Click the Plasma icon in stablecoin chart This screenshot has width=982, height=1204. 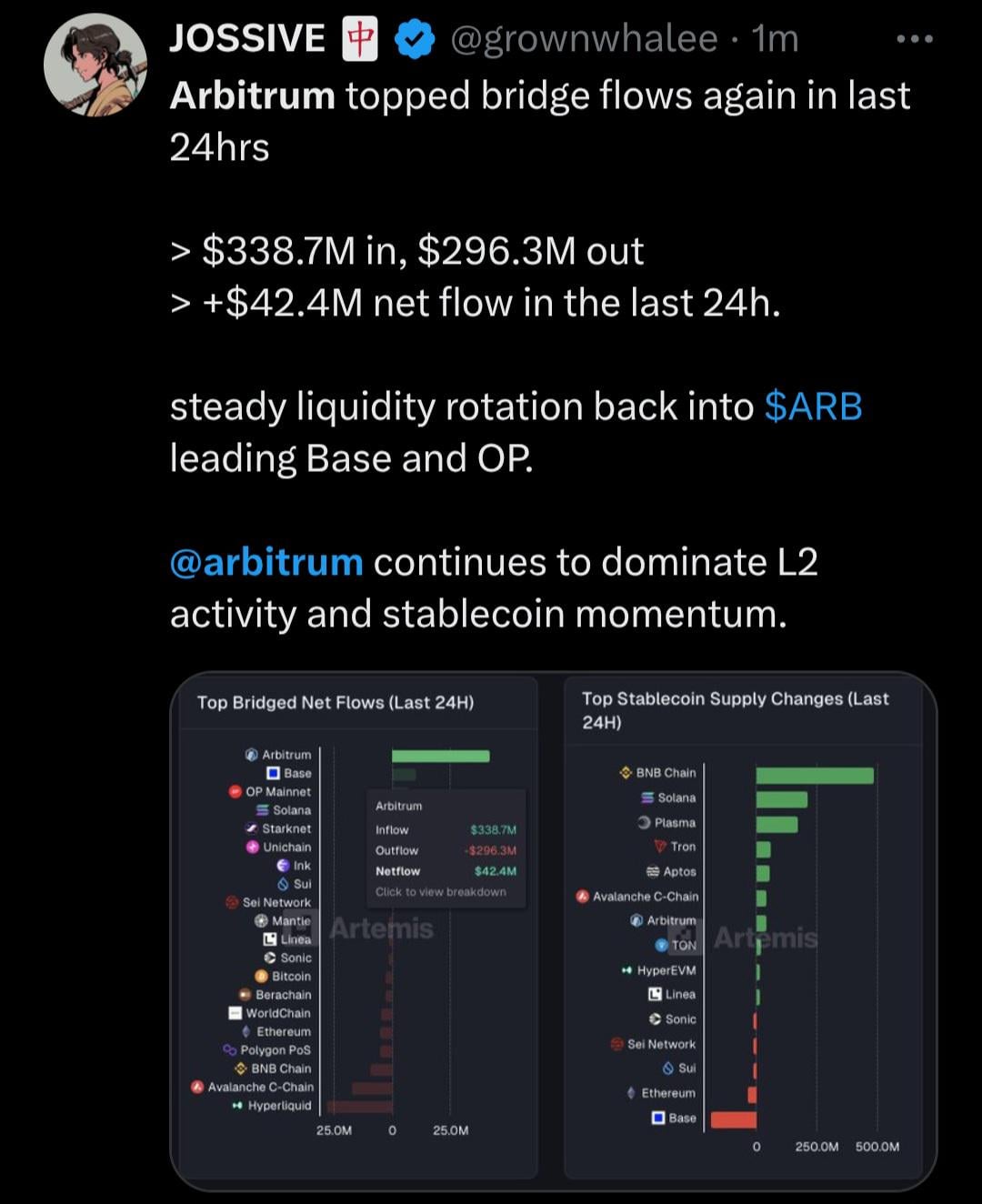click(x=644, y=822)
